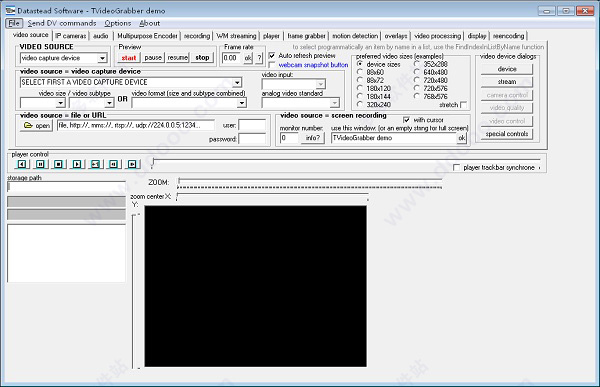
Task: Click the stop square icon in player control
Action: click(x=59, y=164)
